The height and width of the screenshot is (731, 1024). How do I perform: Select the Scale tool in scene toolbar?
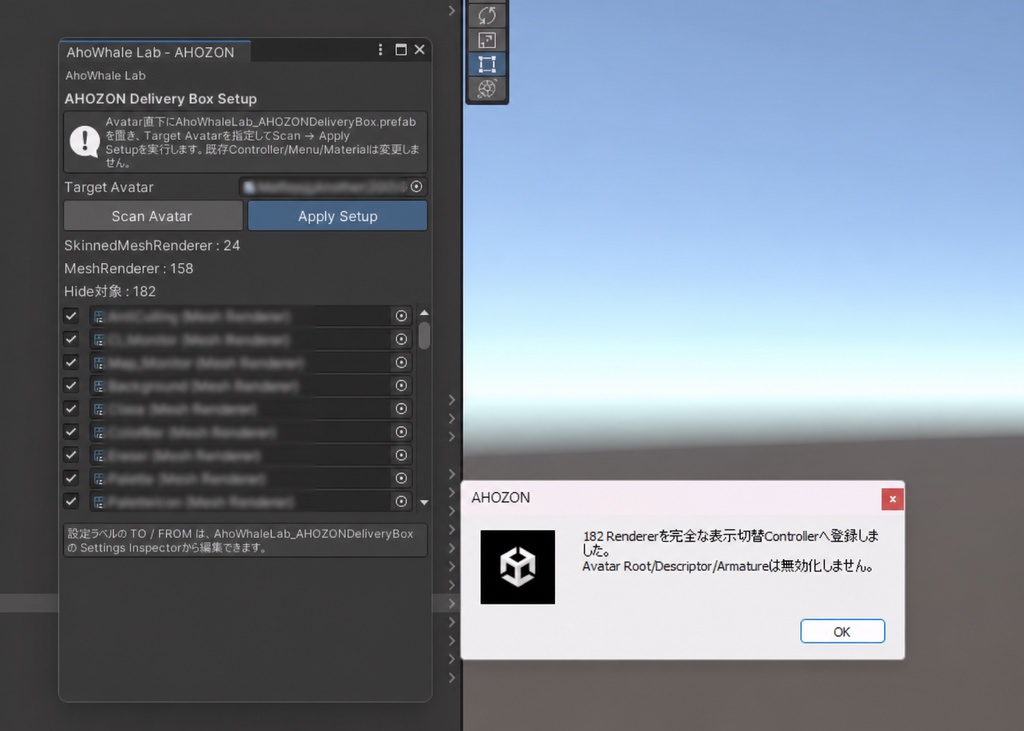pyautogui.click(x=487, y=40)
